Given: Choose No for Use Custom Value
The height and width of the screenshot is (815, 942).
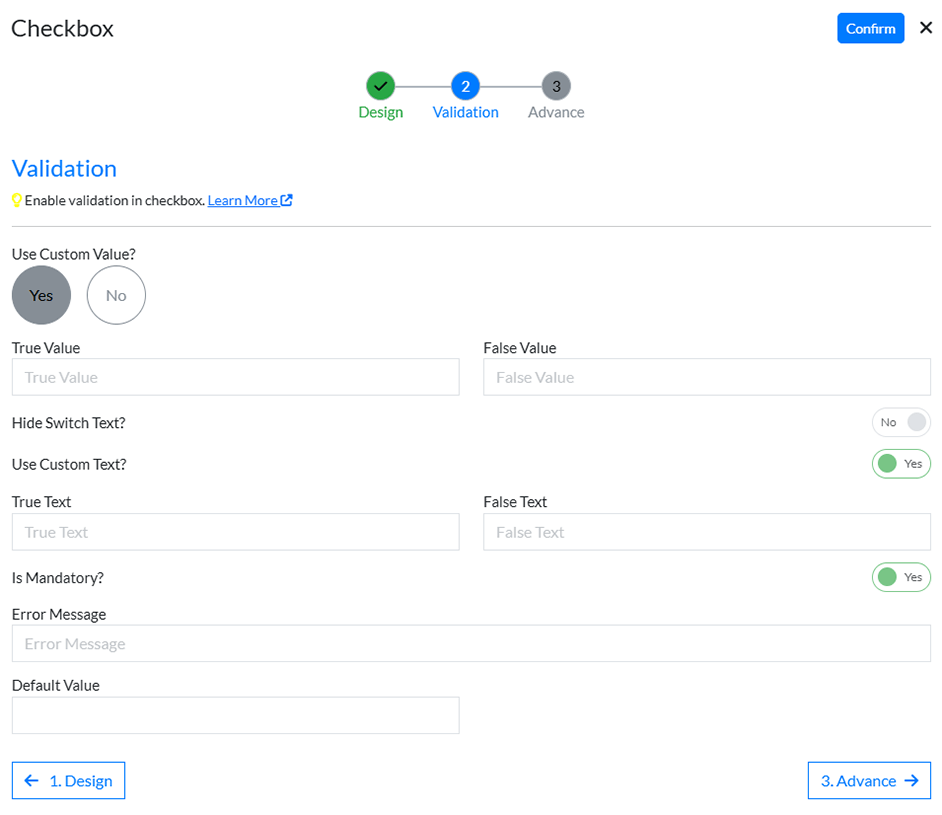Looking at the screenshot, I should [x=116, y=295].
